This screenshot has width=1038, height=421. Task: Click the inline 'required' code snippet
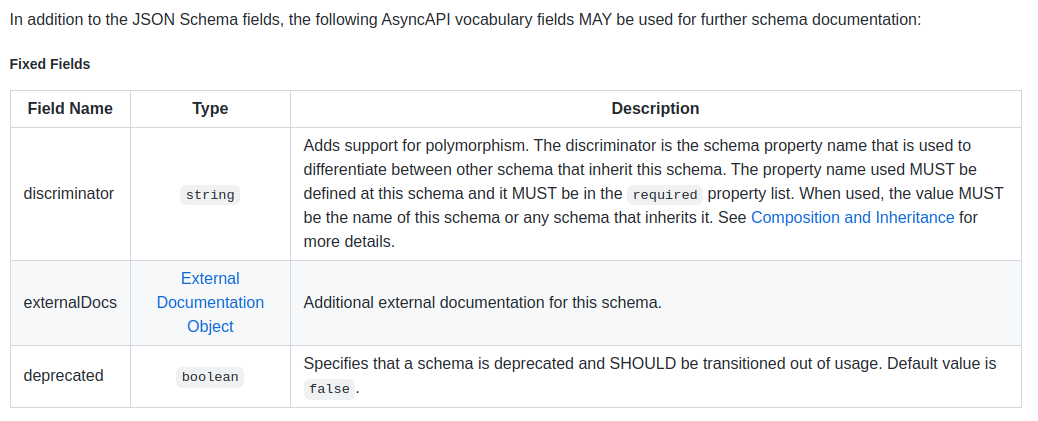pos(665,195)
